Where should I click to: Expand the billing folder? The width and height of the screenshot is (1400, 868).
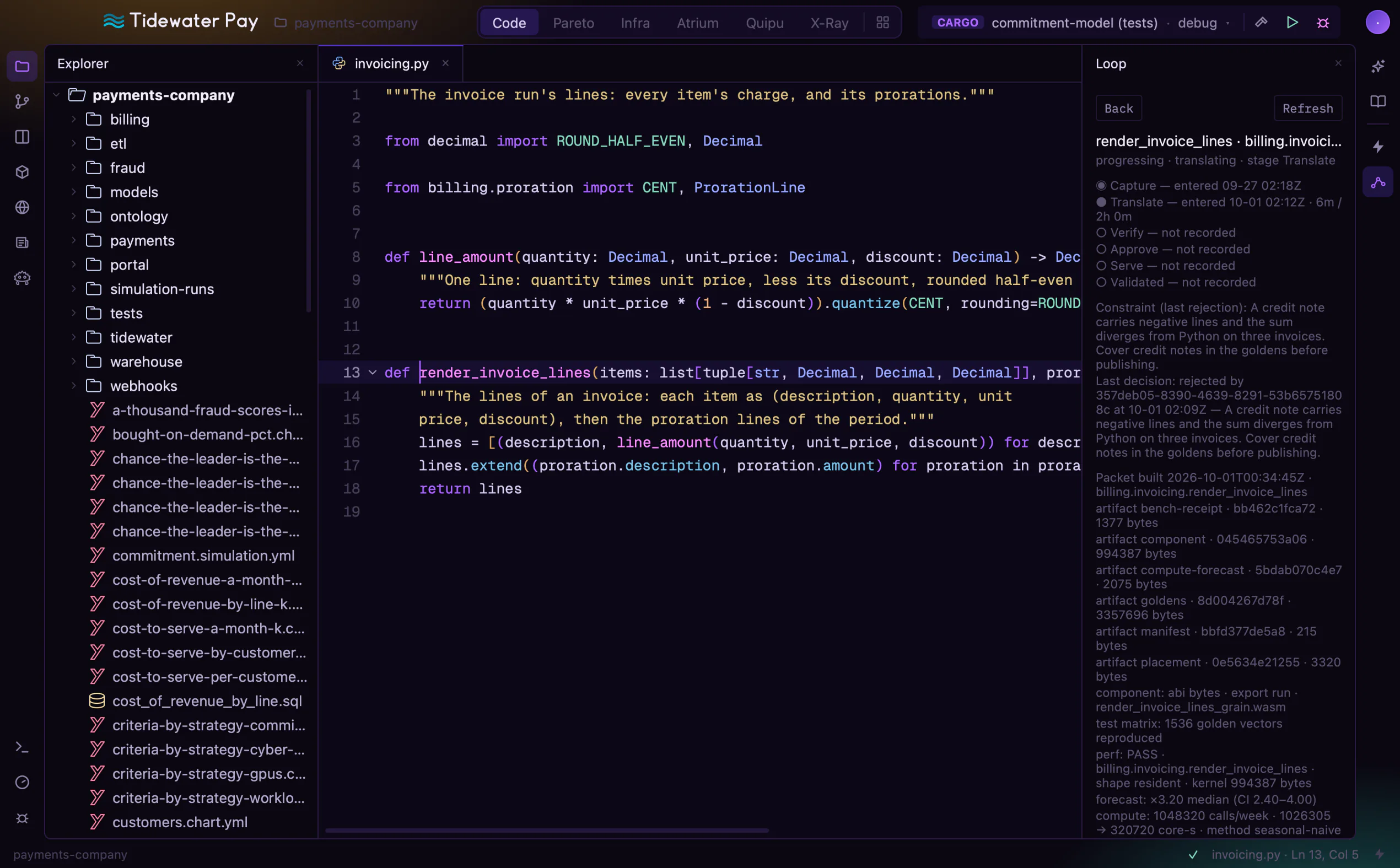[x=73, y=120]
